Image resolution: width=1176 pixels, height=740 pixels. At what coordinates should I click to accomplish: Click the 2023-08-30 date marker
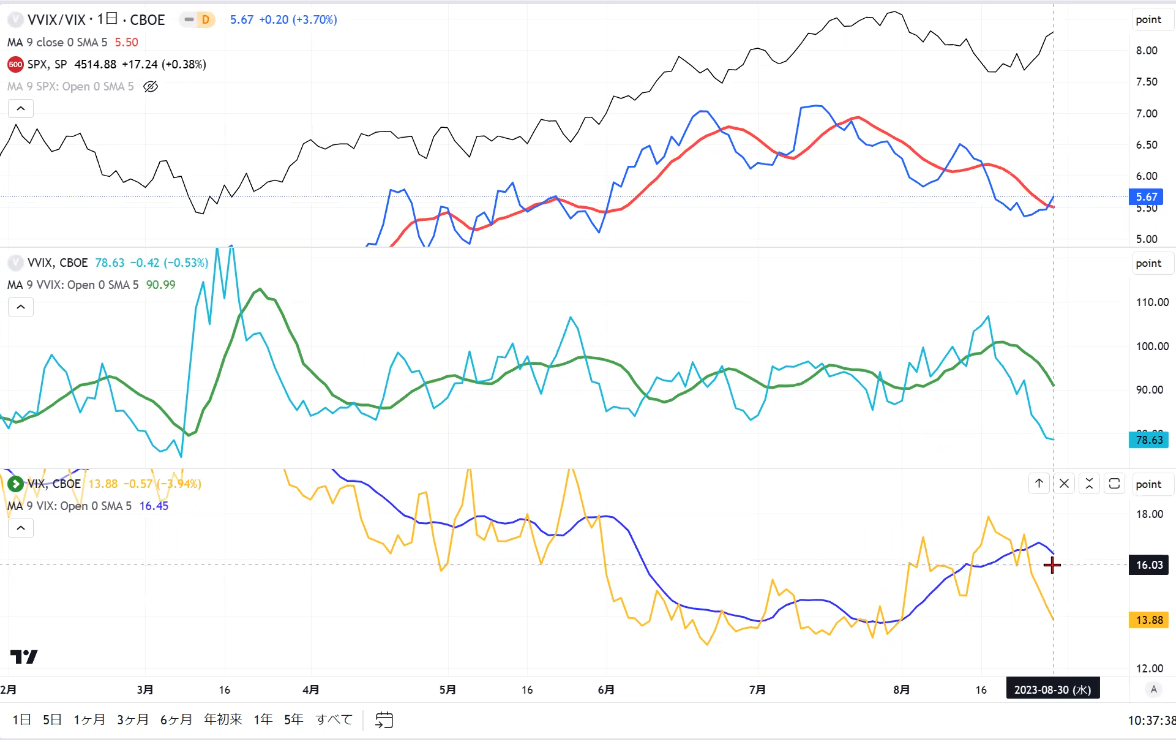[x=1052, y=690]
